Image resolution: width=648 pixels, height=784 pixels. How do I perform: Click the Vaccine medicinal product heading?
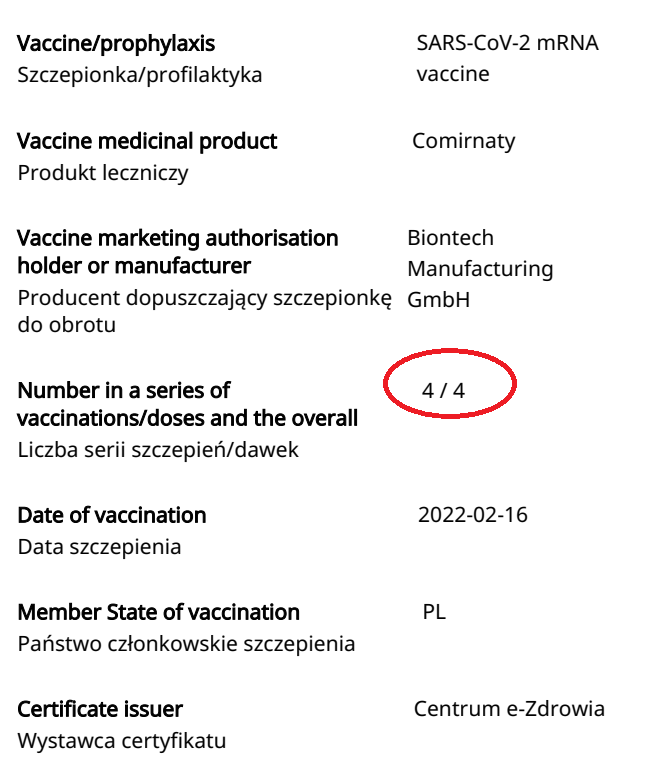point(147,141)
